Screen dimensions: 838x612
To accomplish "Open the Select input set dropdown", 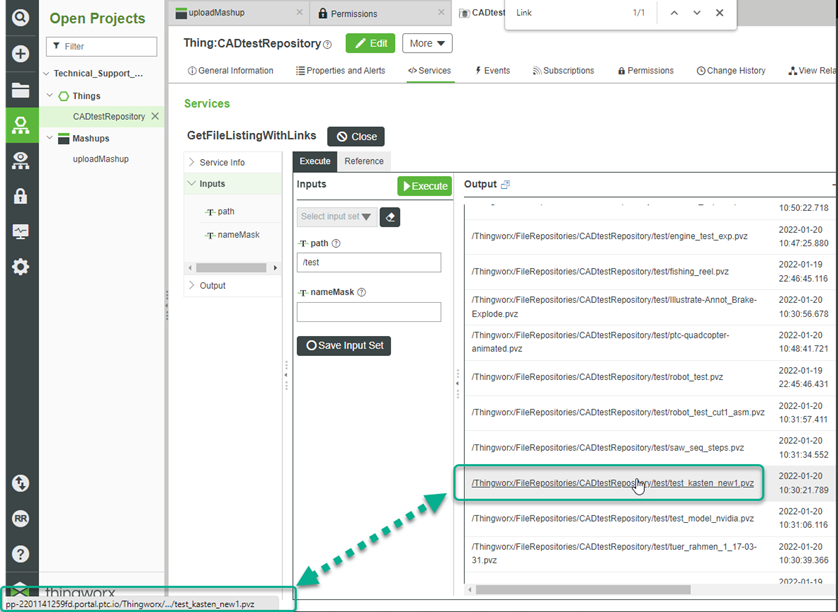I will click(x=337, y=217).
